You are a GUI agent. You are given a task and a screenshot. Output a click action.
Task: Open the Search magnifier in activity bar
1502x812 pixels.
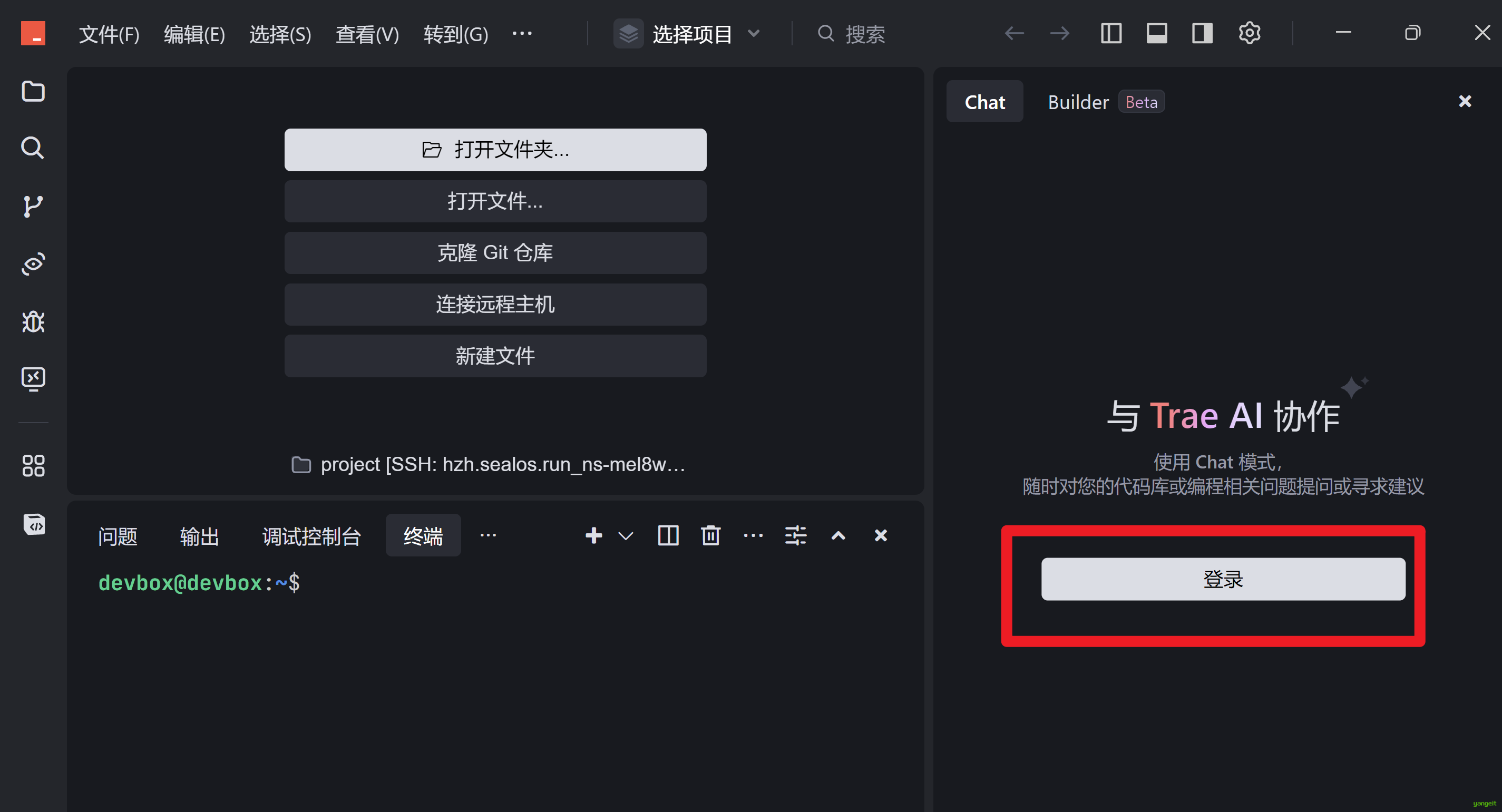[x=33, y=148]
